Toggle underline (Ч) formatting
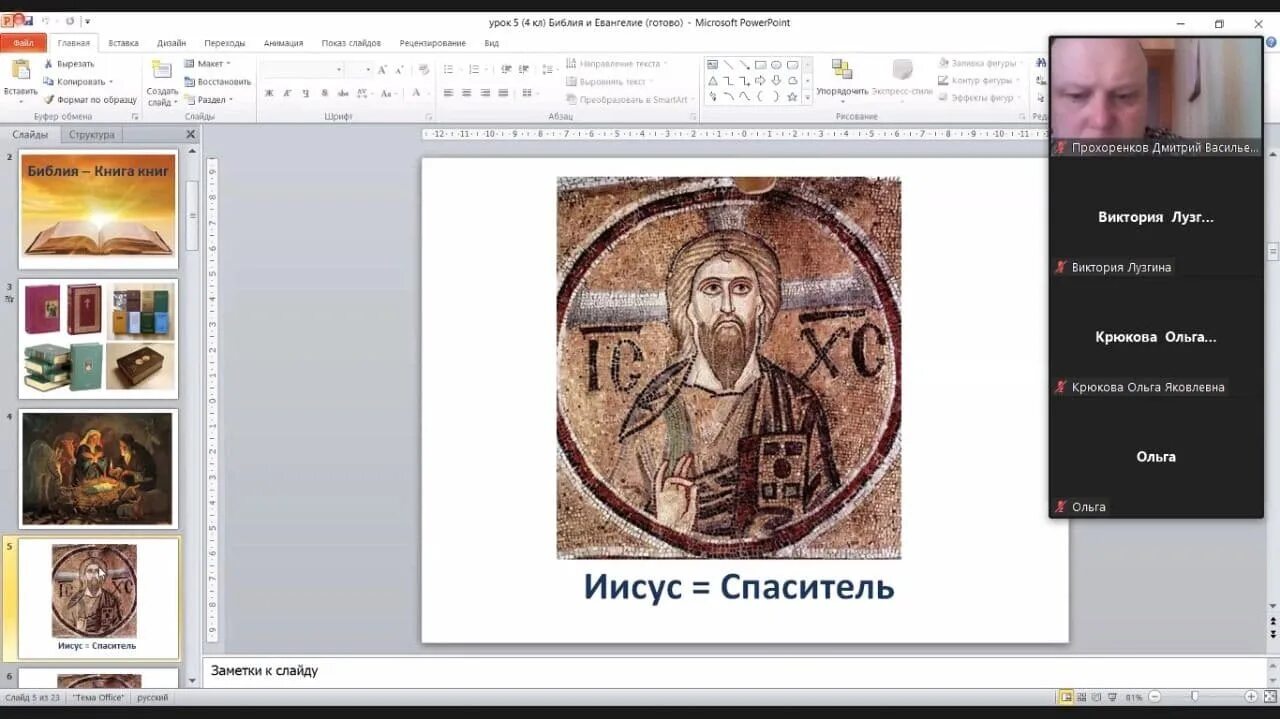Image resolution: width=1280 pixels, height=719 pixels. tap(305, 93)
